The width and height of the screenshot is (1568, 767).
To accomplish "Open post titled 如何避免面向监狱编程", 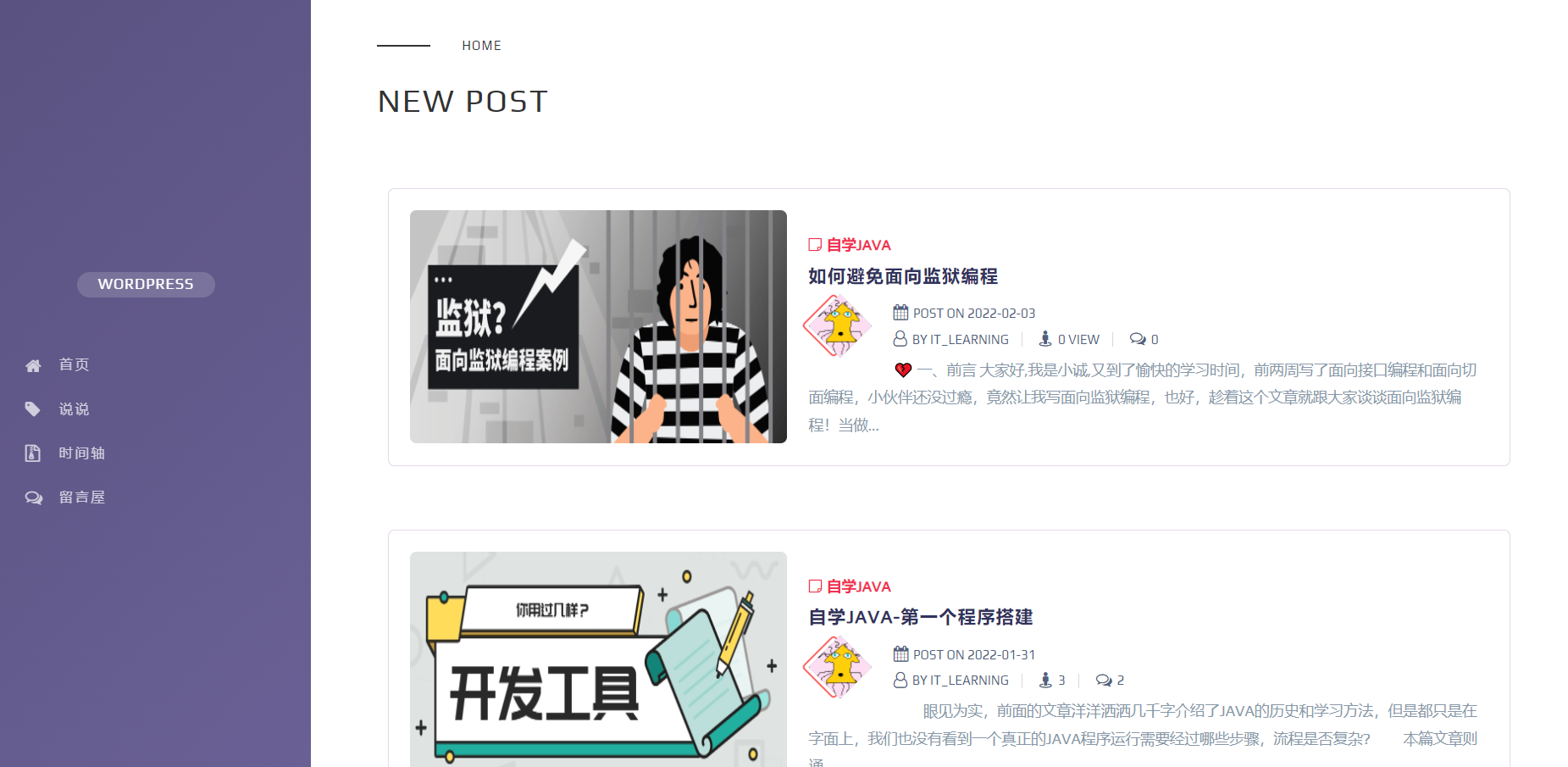I will [903, 276].
